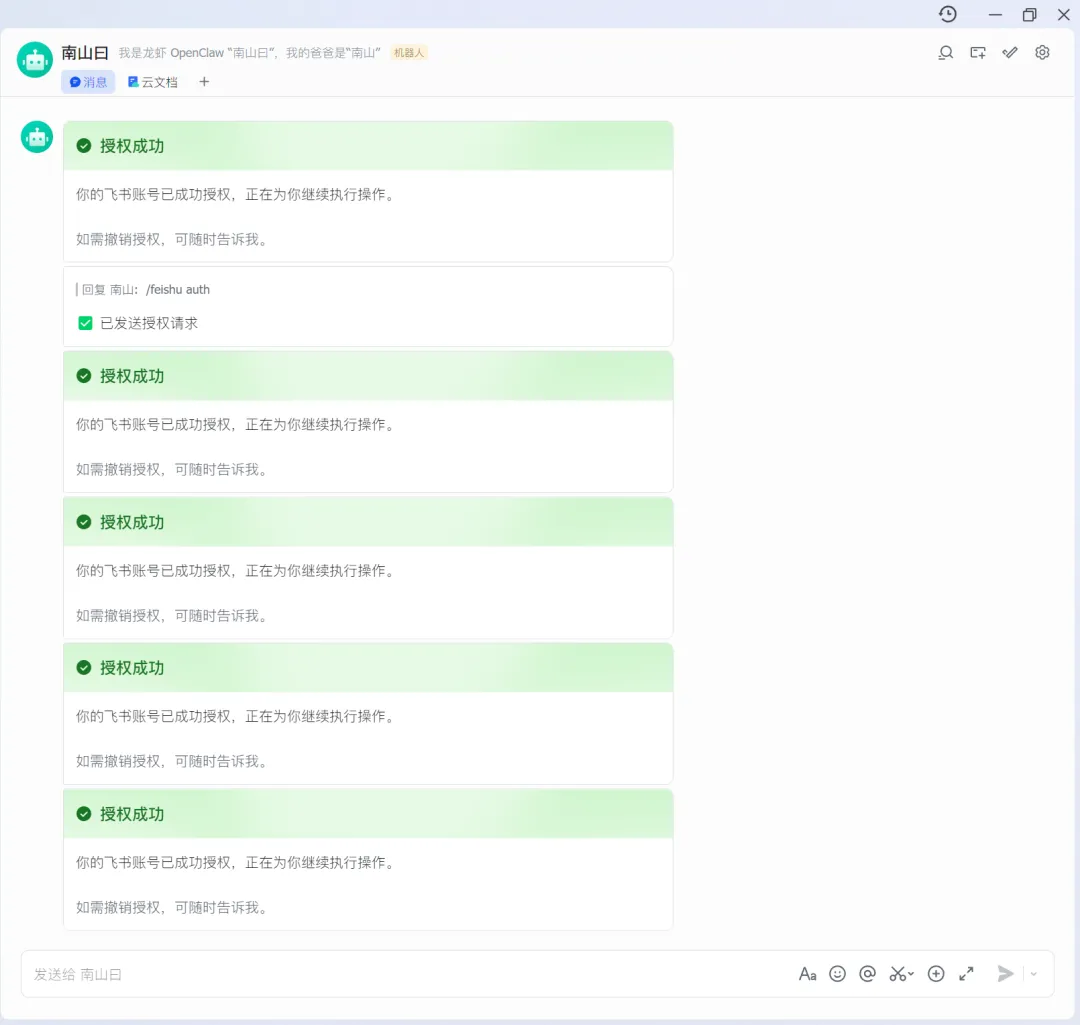This screenshot has width=1080, height=1025.
Task: Click the 南山曰 bot avatar in header
Action: coord(35,60)
